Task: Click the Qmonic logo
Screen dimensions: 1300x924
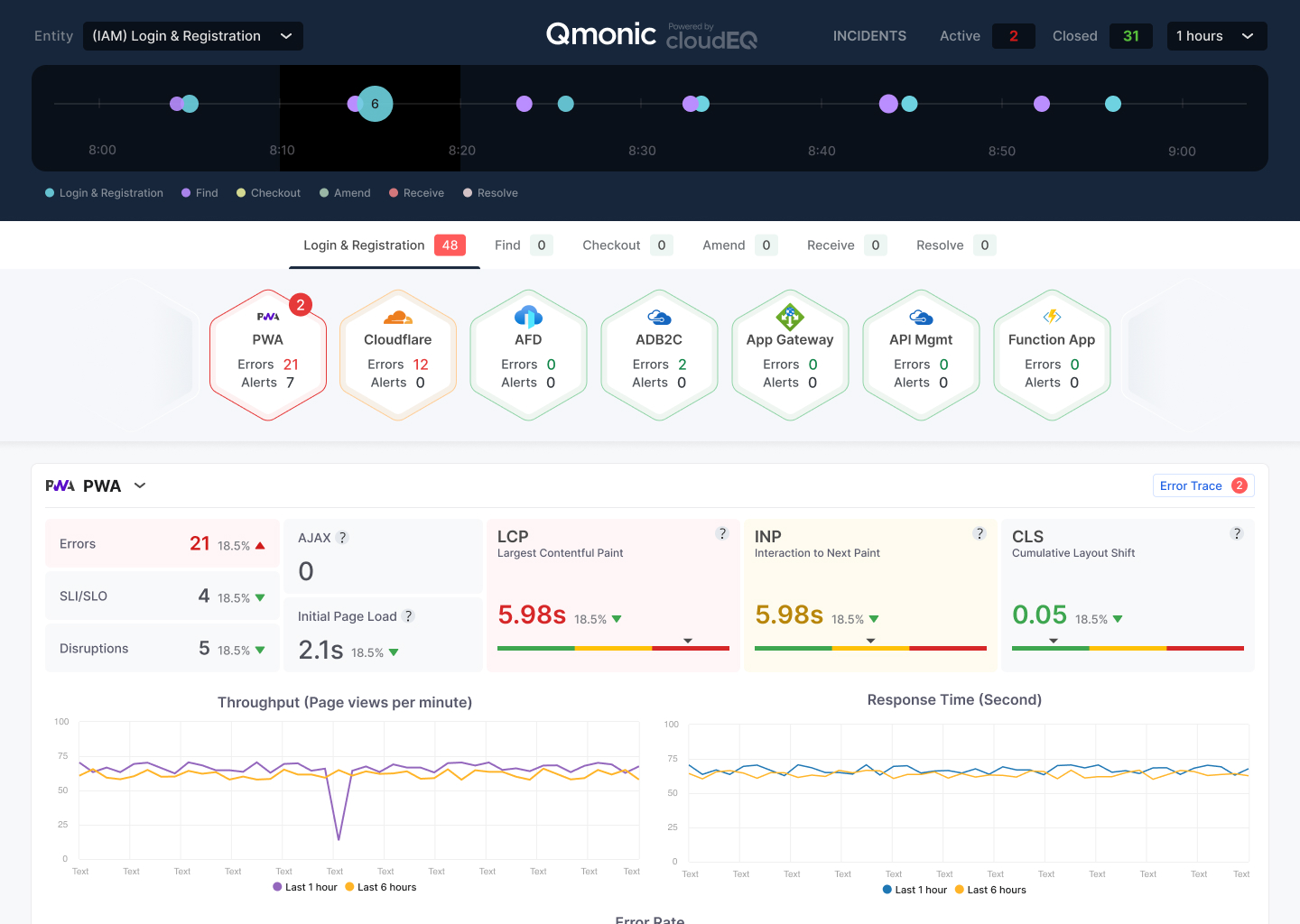Action: [601, 34]
